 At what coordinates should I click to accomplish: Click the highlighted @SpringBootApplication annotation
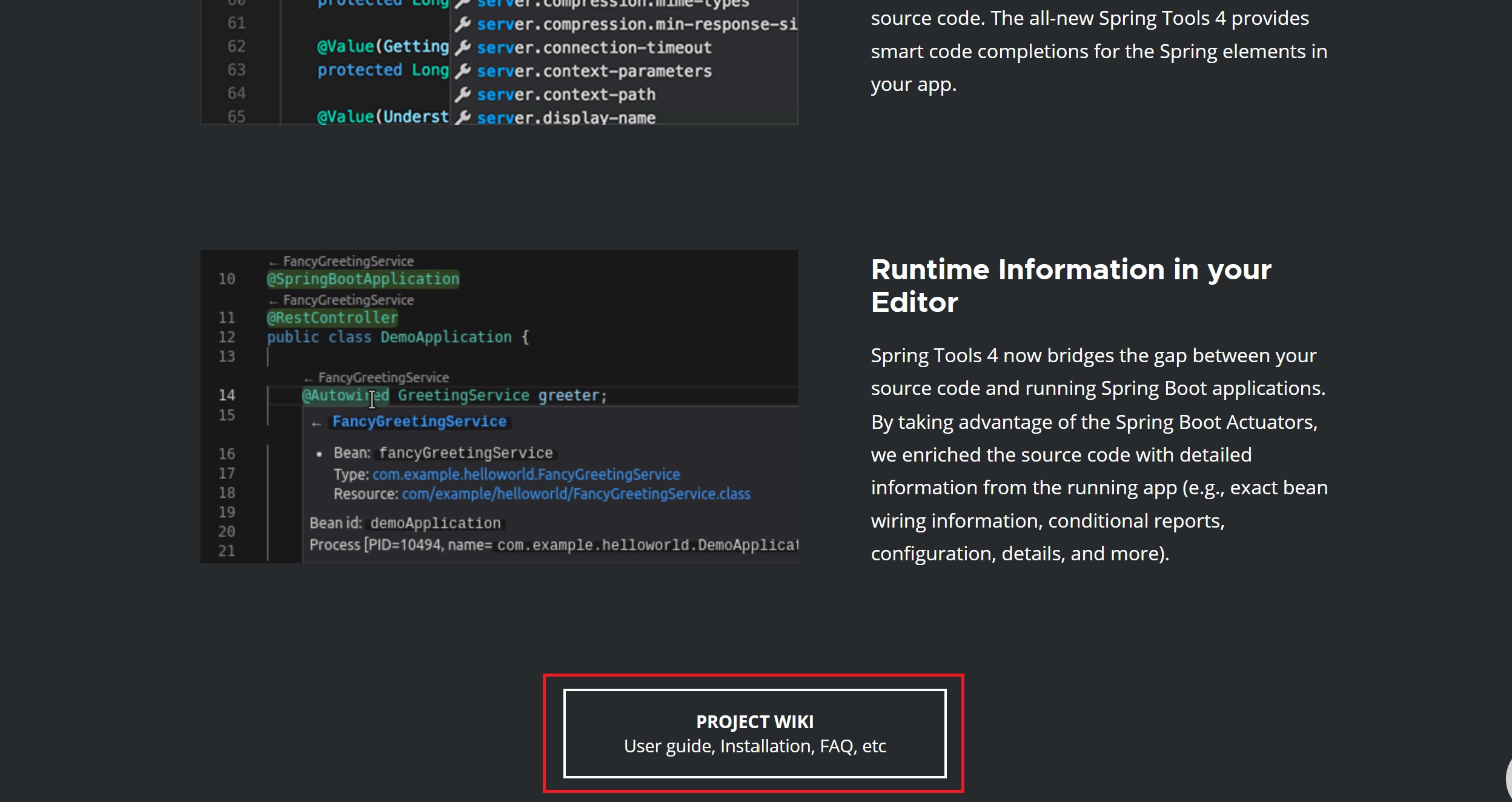(x=363, y=279)
